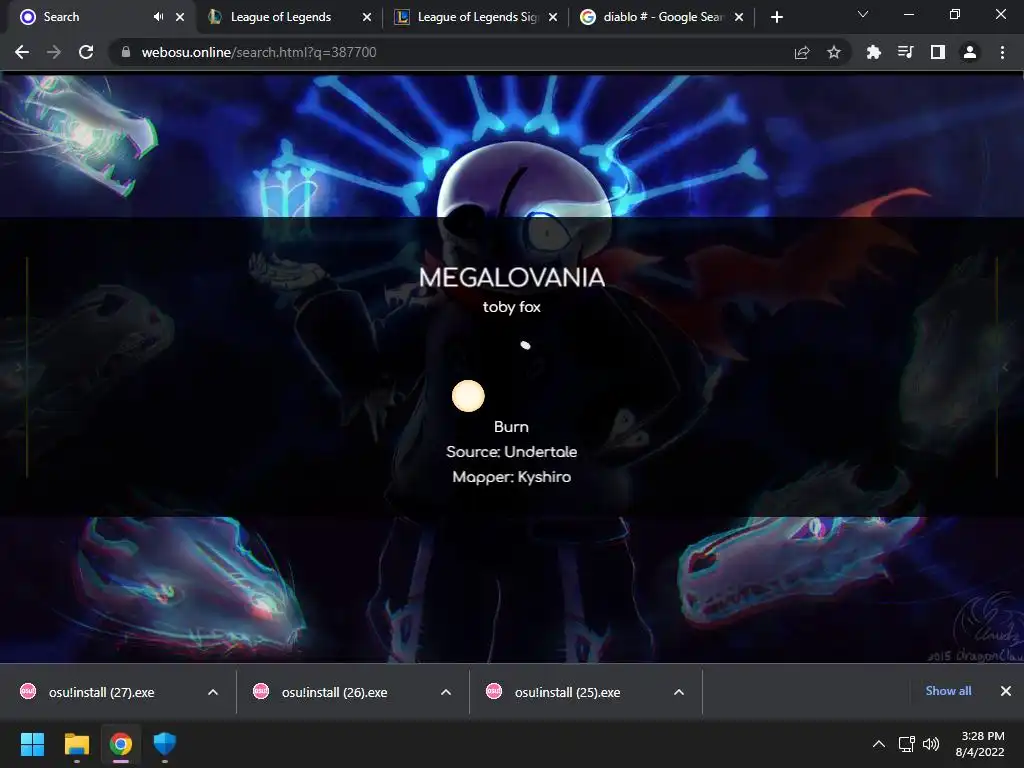Open media control icon

[906, 52]
